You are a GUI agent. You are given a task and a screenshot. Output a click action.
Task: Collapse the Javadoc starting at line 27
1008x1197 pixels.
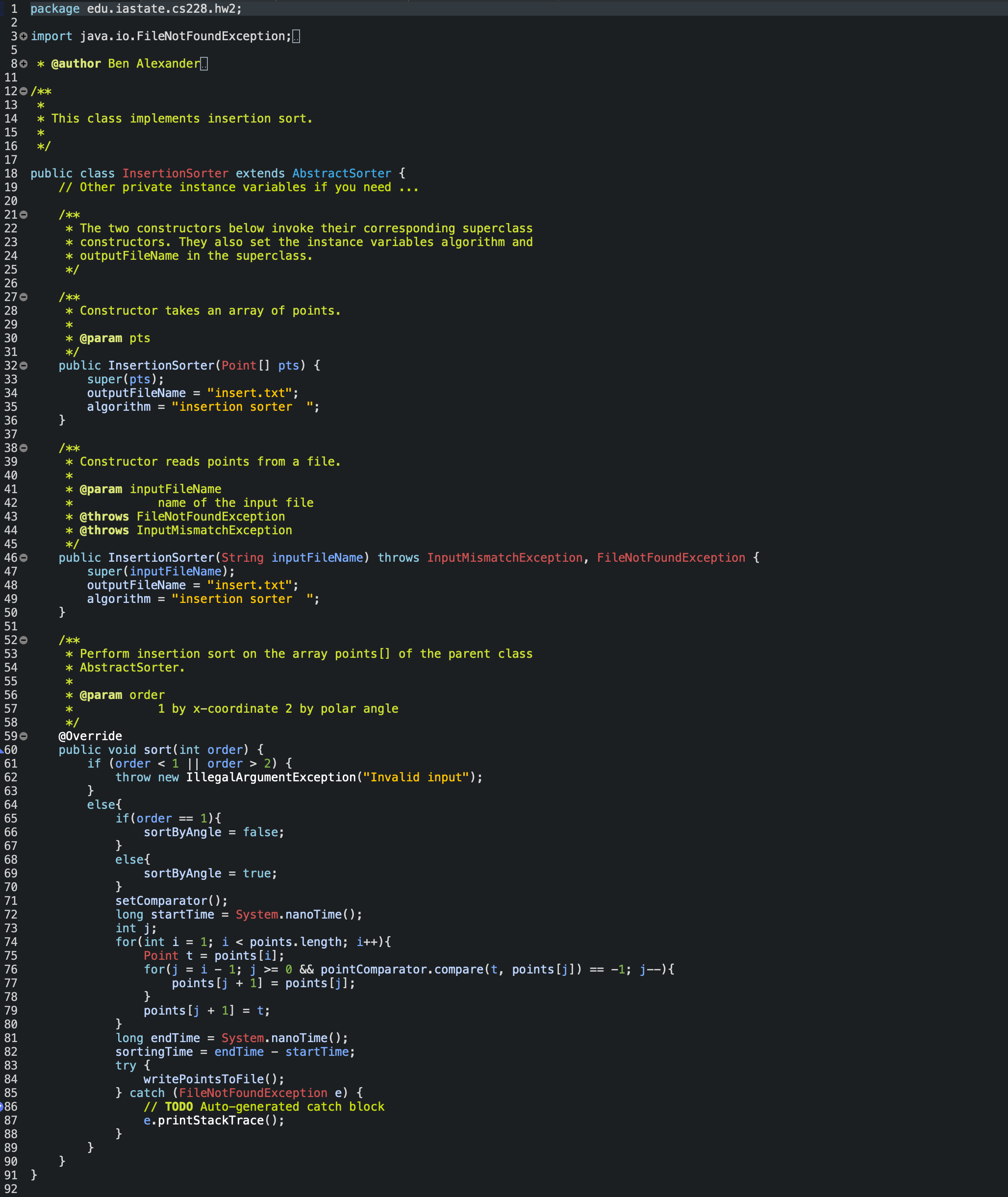[x=24, y=297]
